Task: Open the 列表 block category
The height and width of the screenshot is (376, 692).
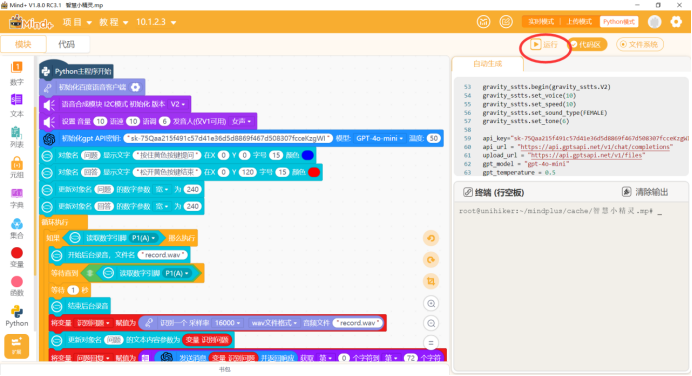Action: 16,137
